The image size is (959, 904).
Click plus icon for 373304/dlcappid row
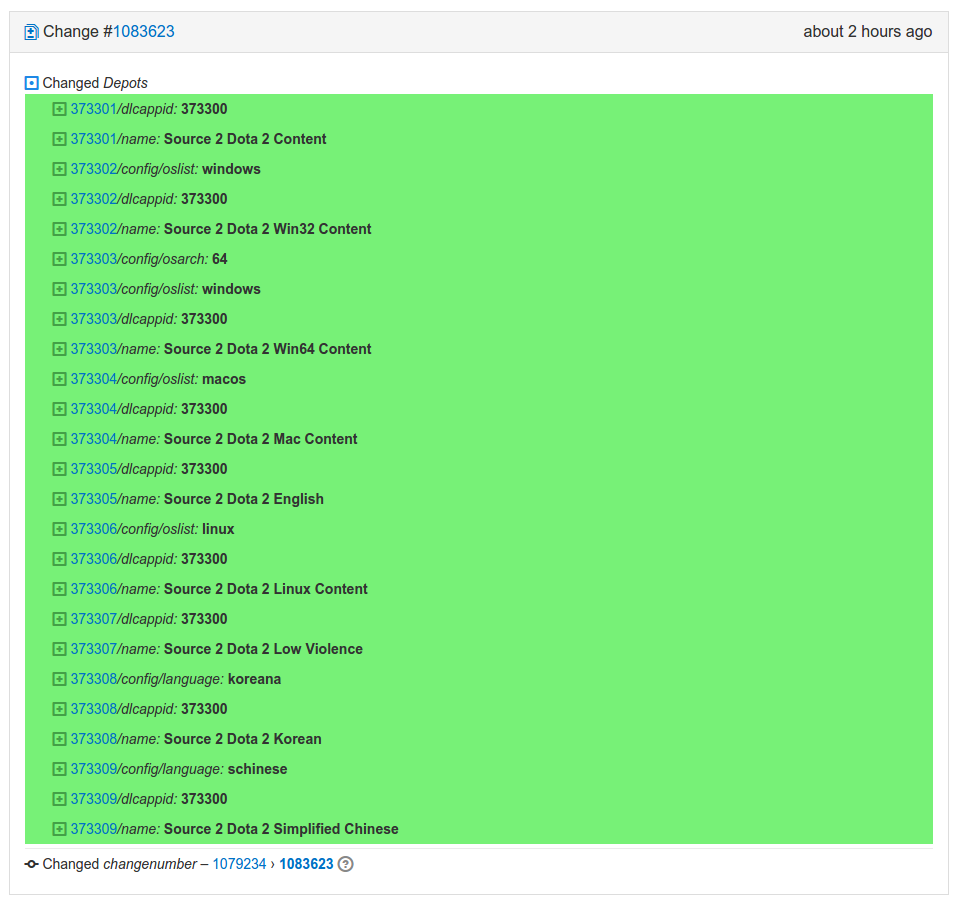pos(59,409)
